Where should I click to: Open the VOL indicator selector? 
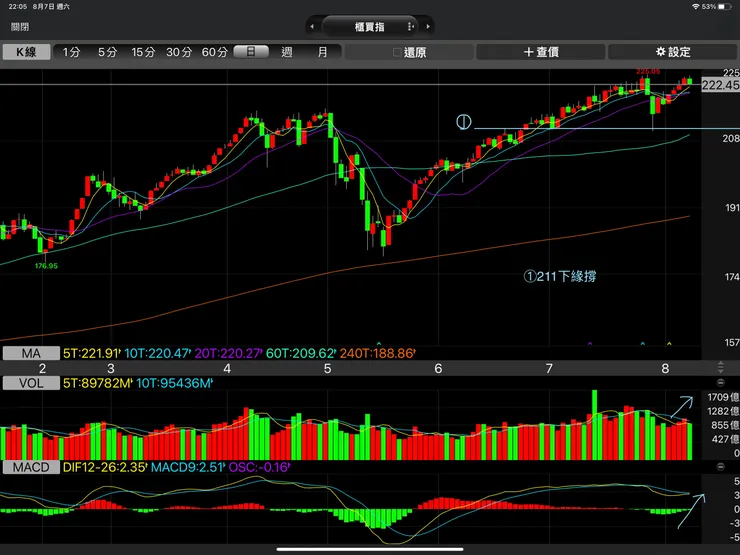pyautogui.click(x=31, y=383)
